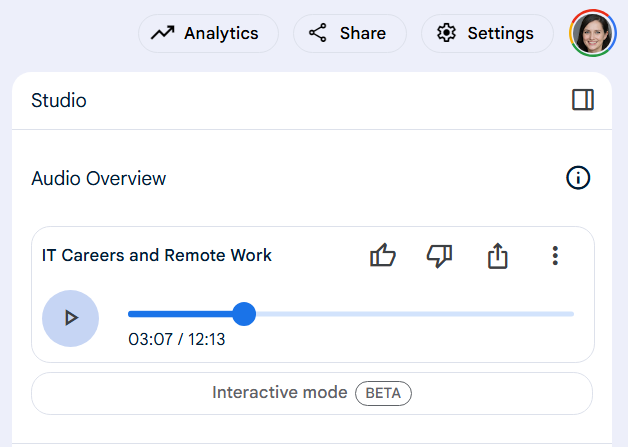Click the gear icon in Settings
This screenshot has height=447, width=628.
point(446,33)
